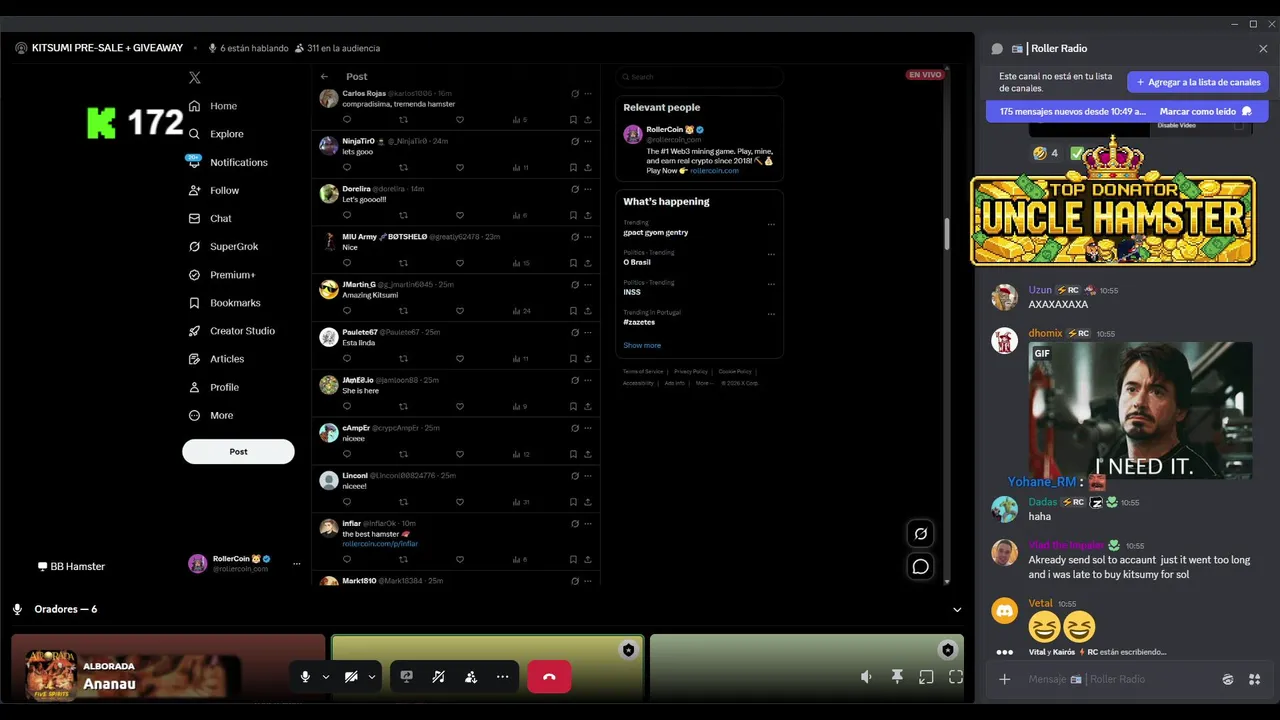Click the message field for Roller Radio
The height and width of the screenshot is (720, 1280).
(x=1115, y=679)
